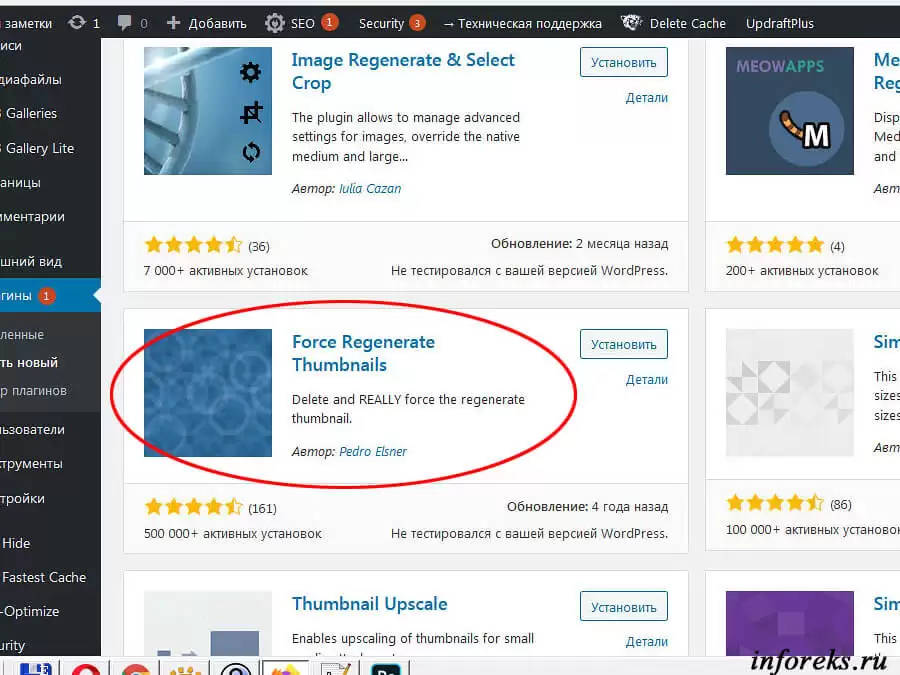Open Fastest Cache in the sidebar

[44, 577]
